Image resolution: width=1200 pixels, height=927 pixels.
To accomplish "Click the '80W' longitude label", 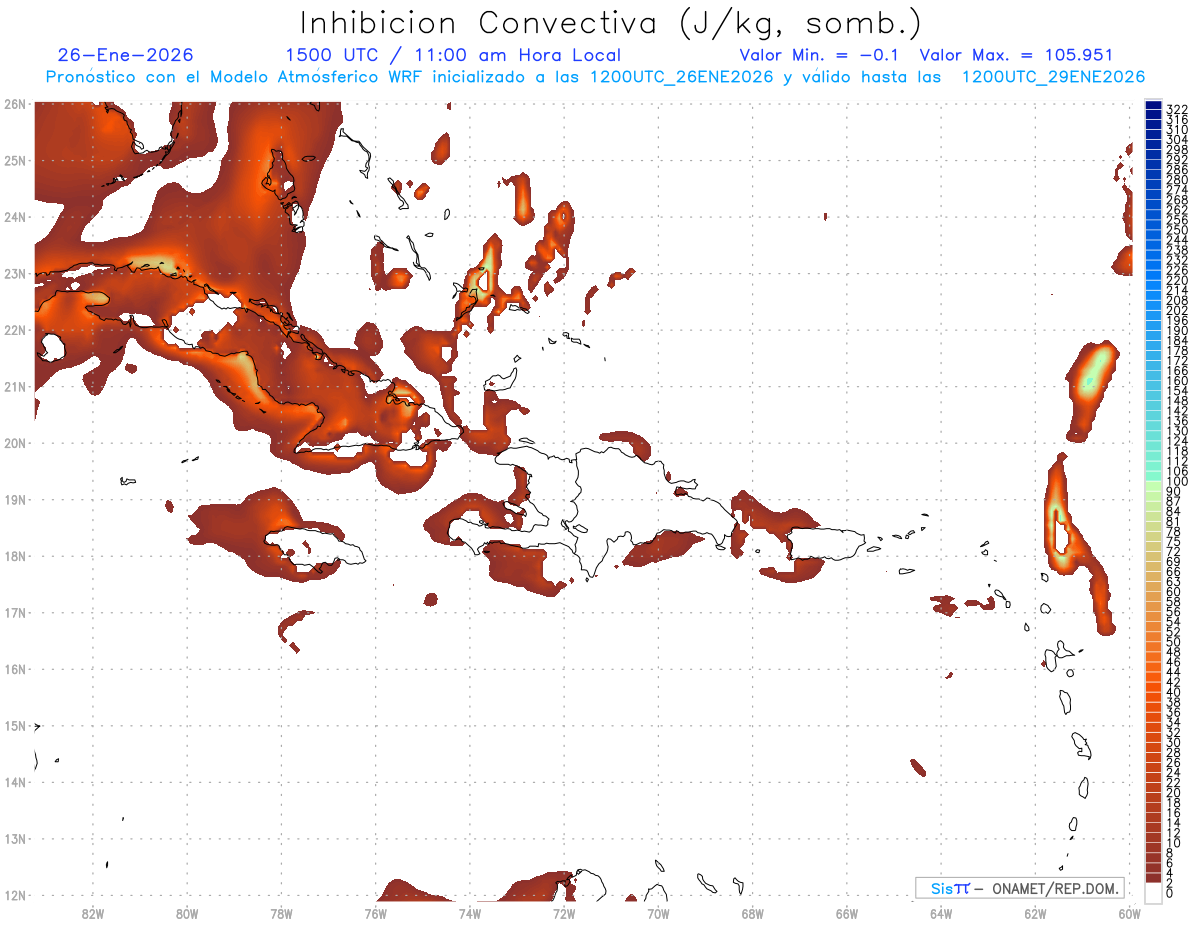I will pyautogui.click(x=187, y=913).
